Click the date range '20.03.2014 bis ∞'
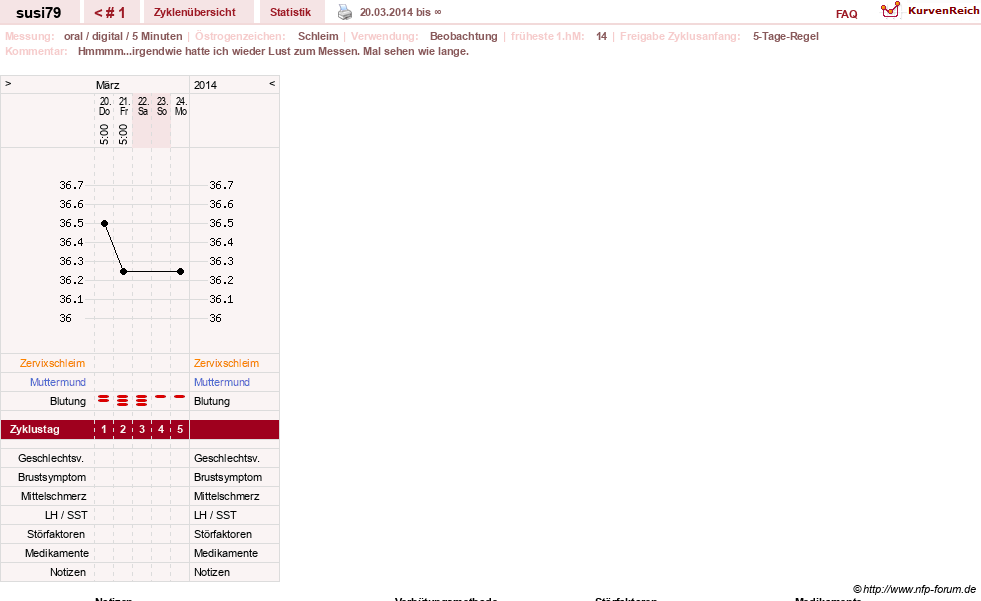This screenshot has width=981, height=601. [400, 12]
